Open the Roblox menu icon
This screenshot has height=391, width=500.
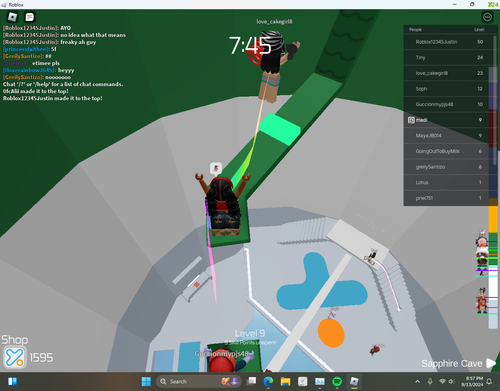tap(13, 17)
